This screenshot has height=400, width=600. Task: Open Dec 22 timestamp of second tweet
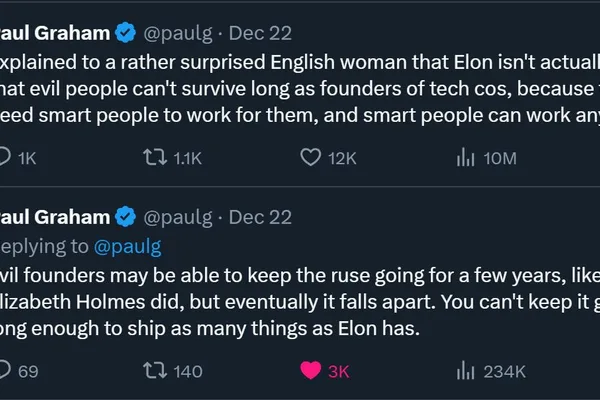[x=260, y=217]
